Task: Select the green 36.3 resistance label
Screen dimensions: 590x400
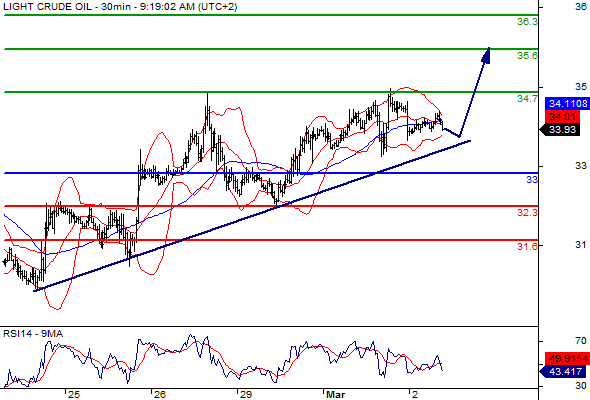Action: click(x=527, y=22)
